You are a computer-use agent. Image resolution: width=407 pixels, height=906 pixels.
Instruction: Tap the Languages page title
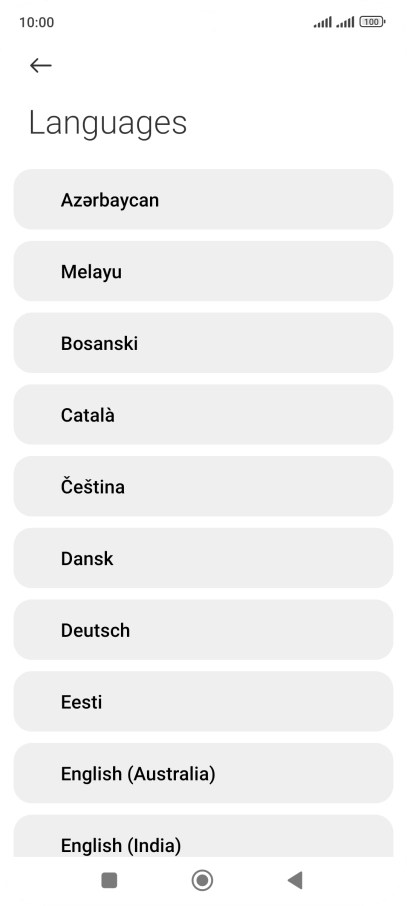pyautogui.click(x=108, y=123)
